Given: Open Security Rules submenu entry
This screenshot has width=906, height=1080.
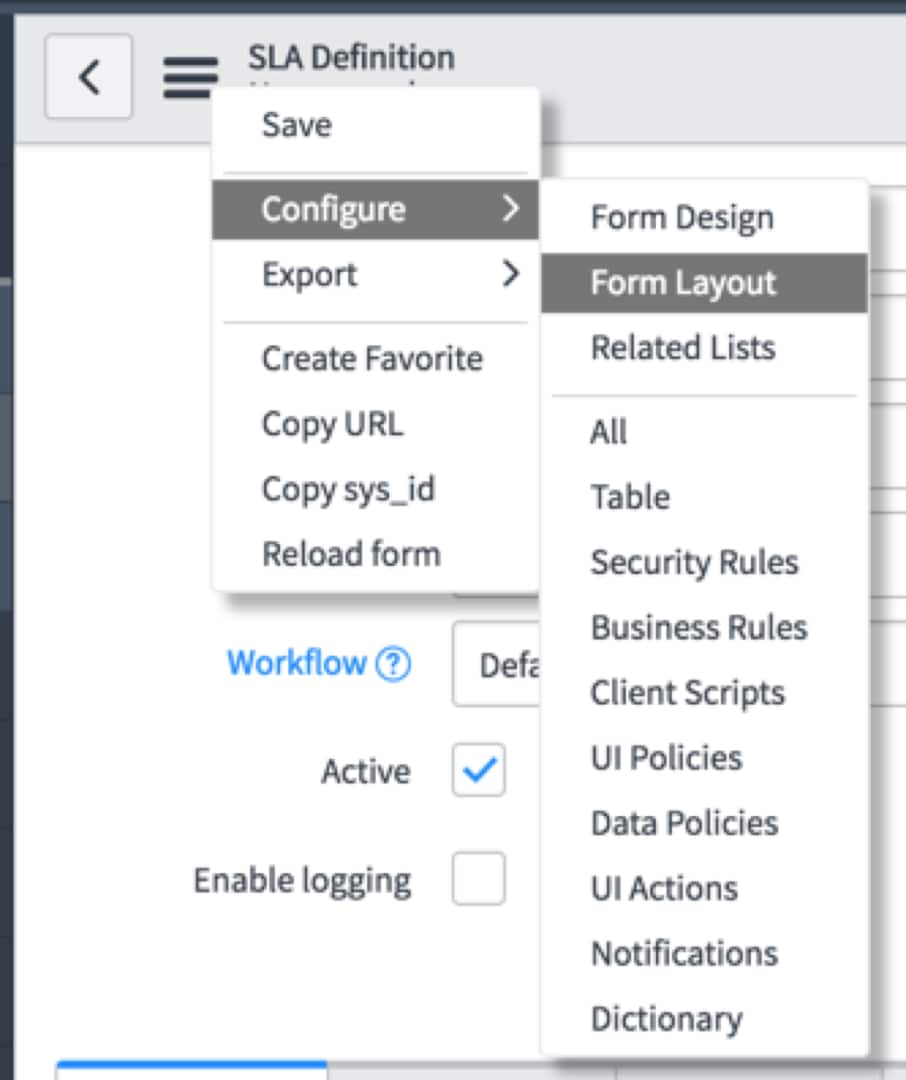Looking at the screenshot, I should coord(704,562).
